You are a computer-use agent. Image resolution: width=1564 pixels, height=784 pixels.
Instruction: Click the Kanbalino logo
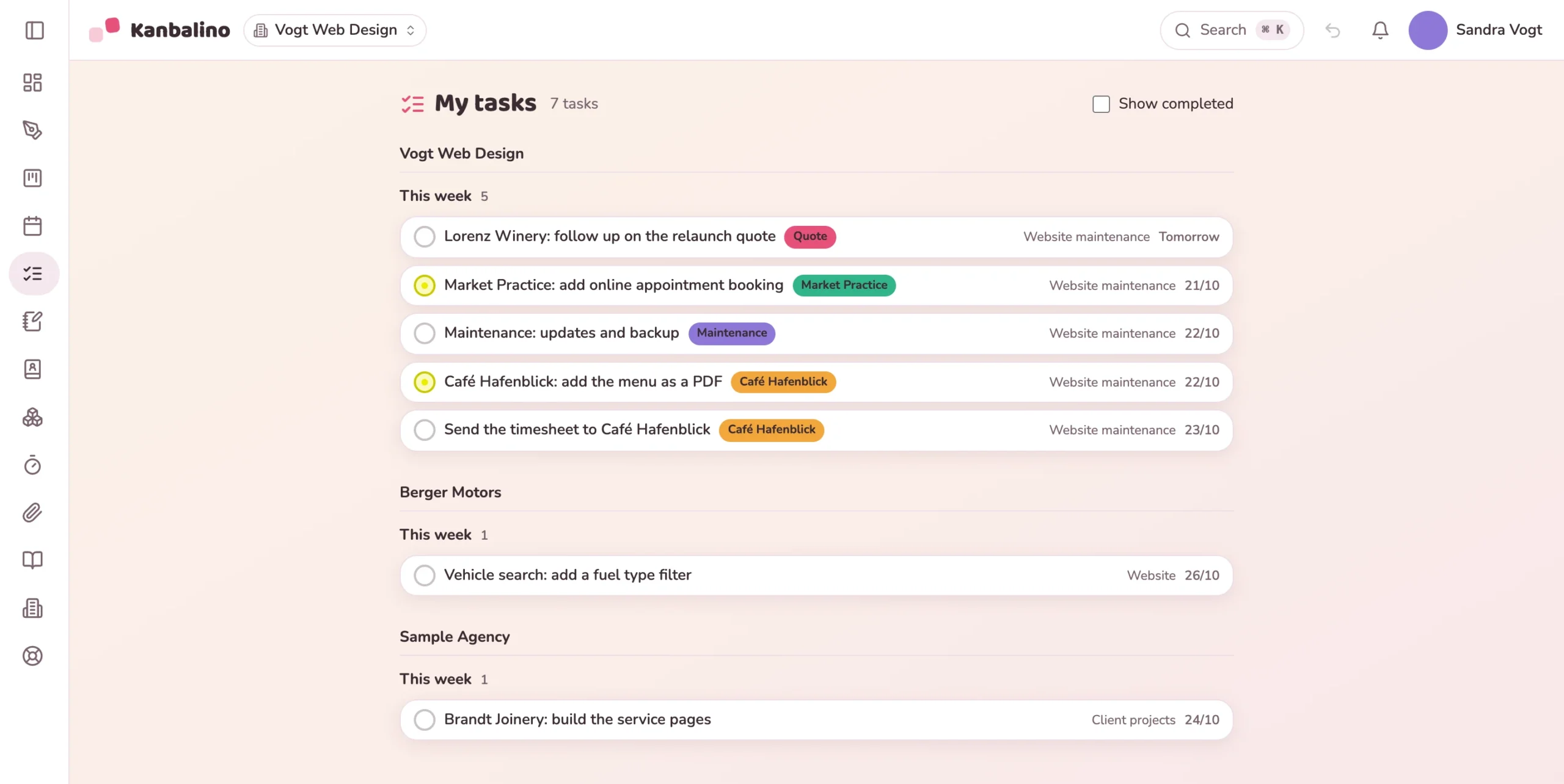[x=159, y=30]
